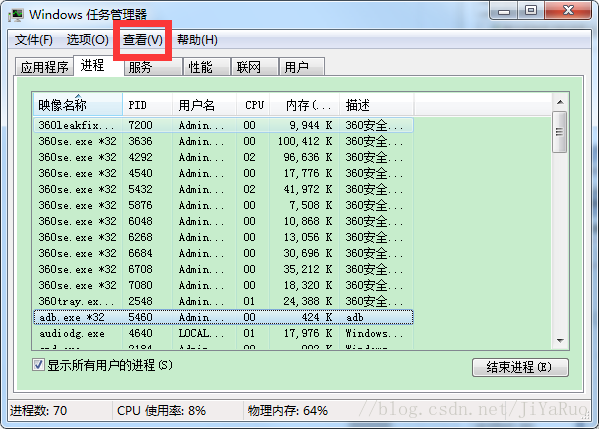Image resolution: width=599 pixels, height=429 pixels.
Task: Click PID 7200 cell
Action: pos(141,125)
